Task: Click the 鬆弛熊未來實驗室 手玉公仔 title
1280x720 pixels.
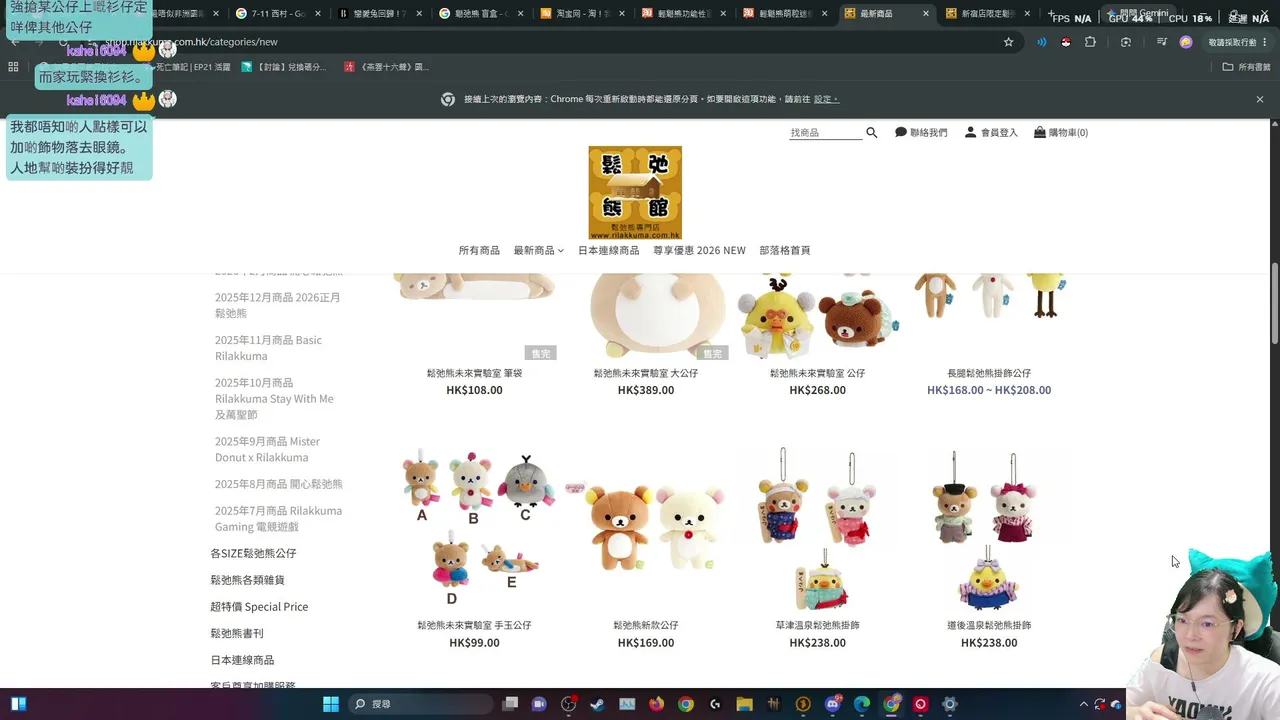Action: 474,625
